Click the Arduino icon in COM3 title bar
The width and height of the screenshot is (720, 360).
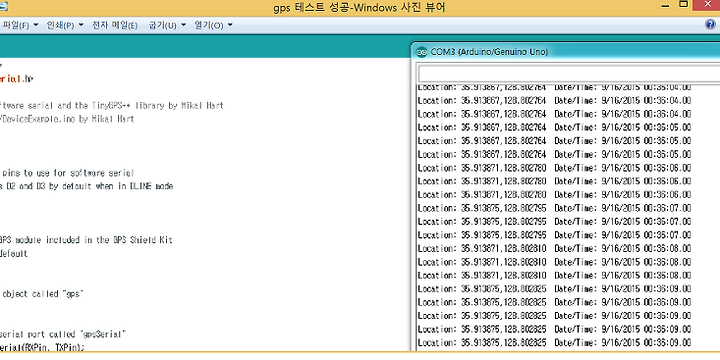pos(421,52)
